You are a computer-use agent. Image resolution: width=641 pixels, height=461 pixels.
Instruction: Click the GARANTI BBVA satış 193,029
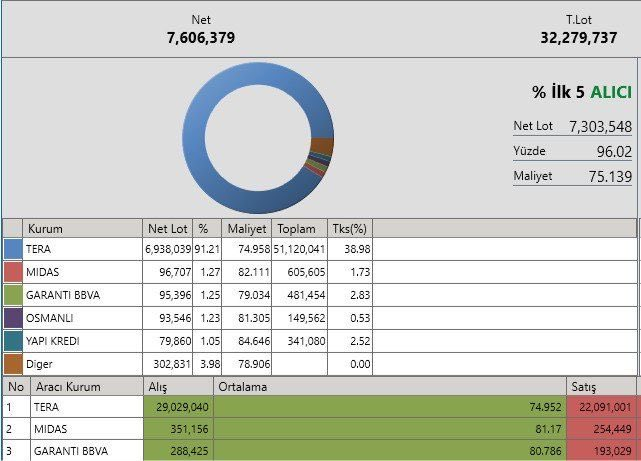click(612, 451)
